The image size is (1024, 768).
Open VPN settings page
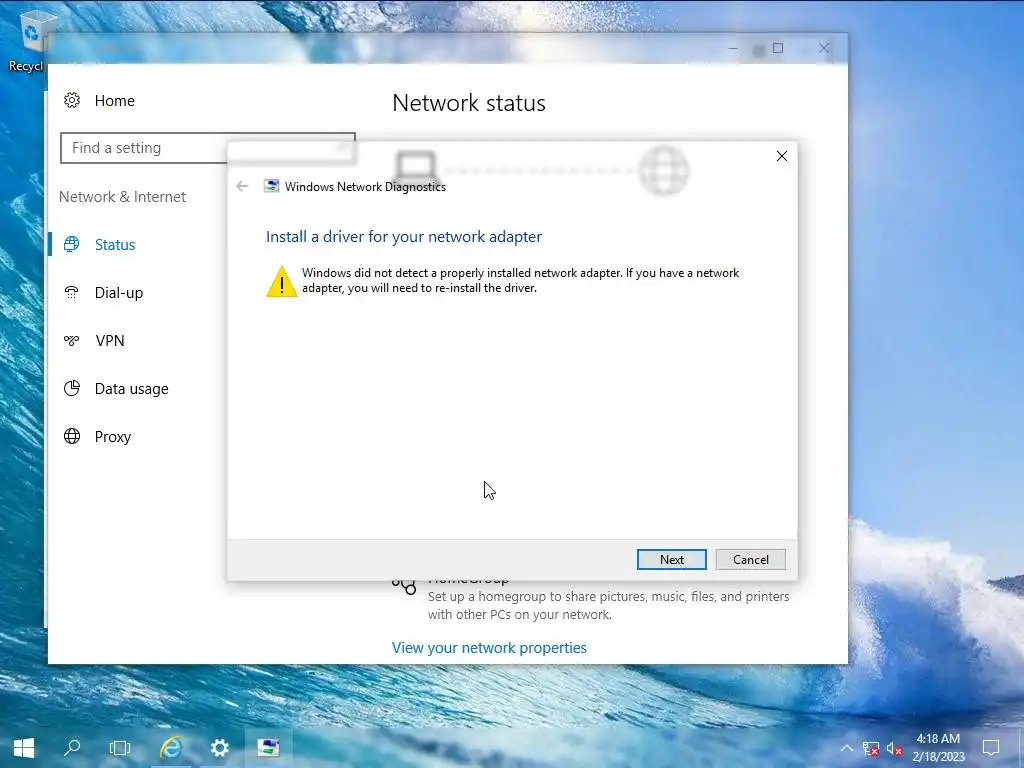coord(109,341)
